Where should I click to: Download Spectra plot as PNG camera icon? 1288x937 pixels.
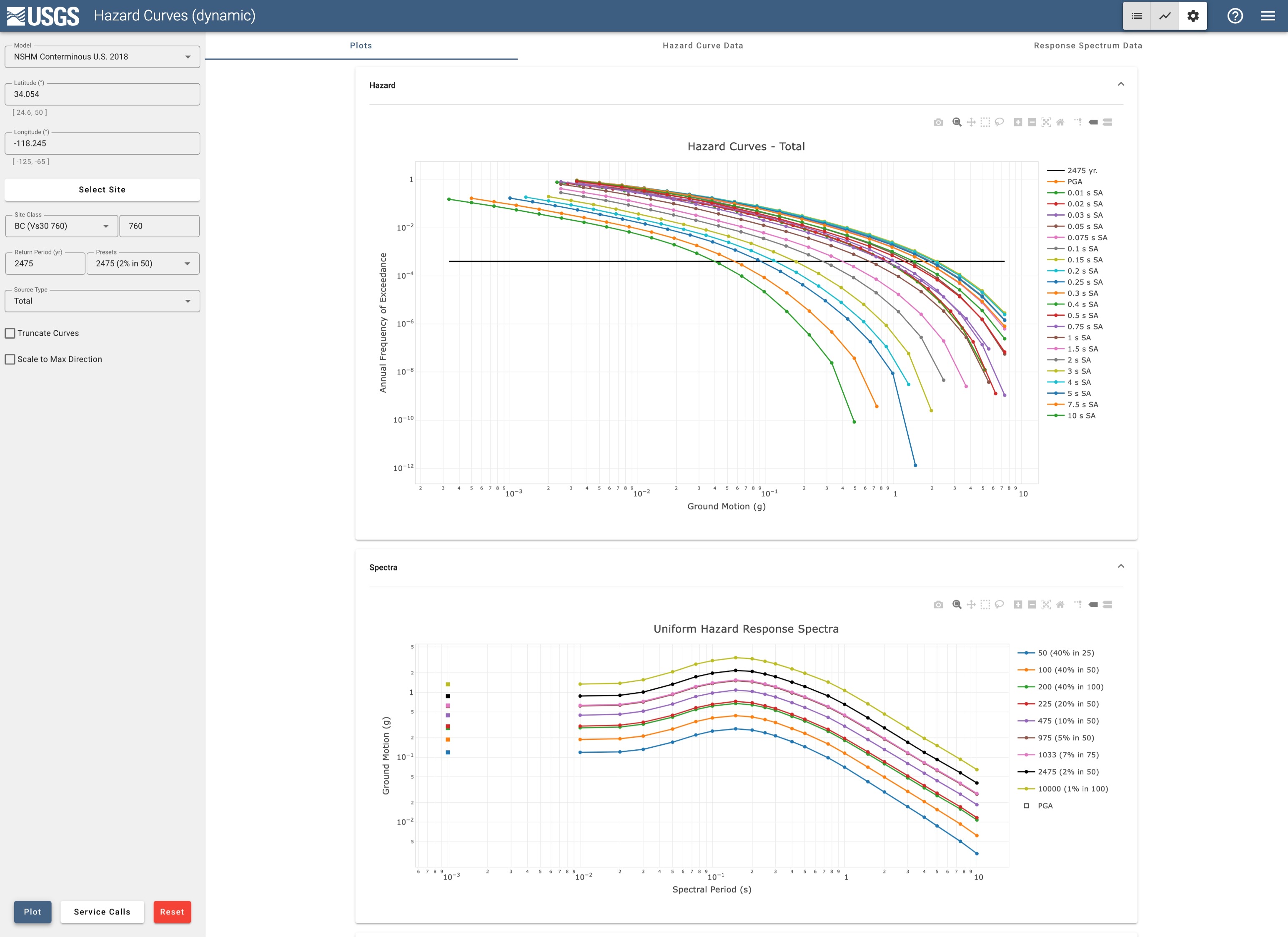coord(938,605)
